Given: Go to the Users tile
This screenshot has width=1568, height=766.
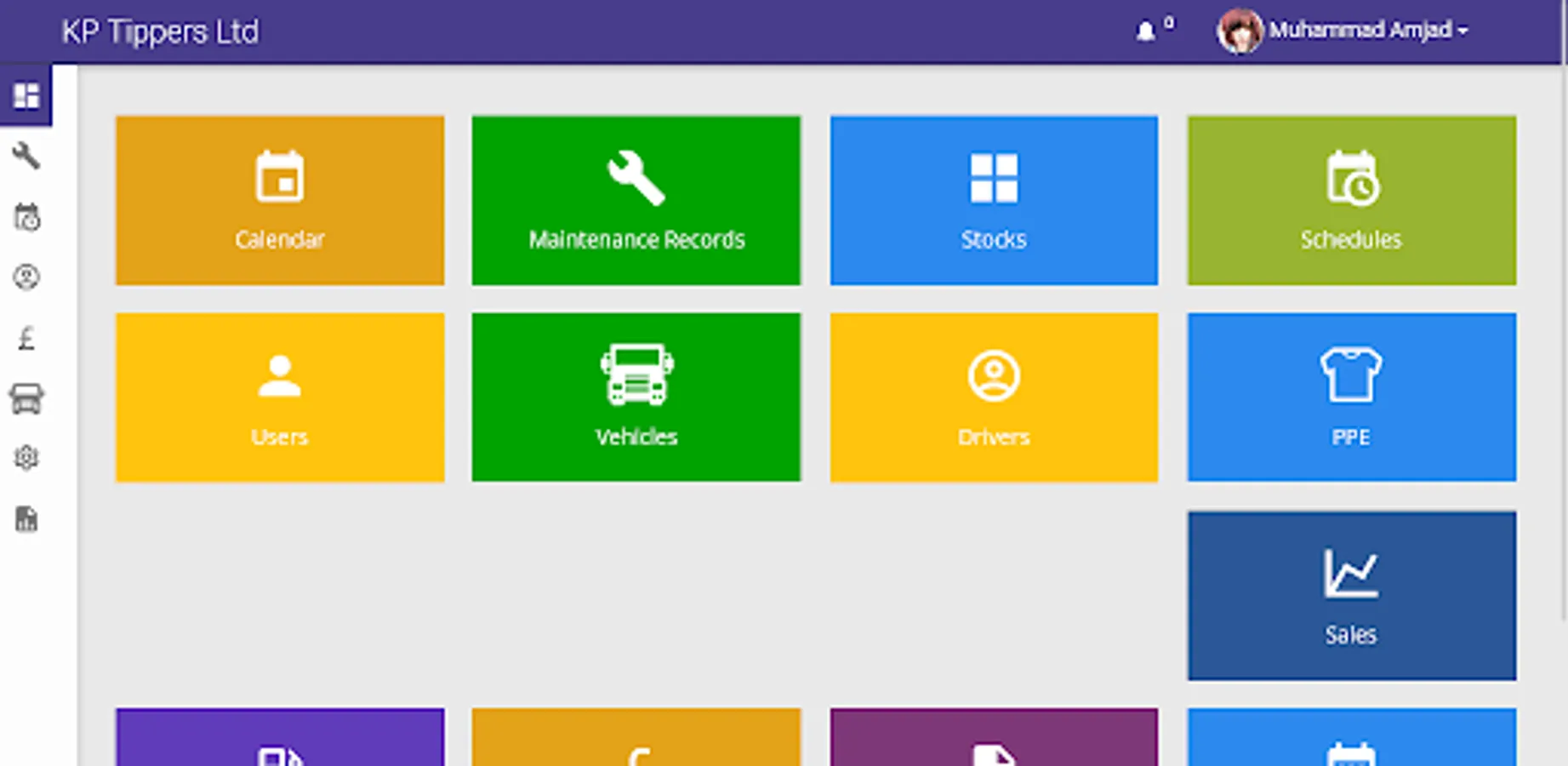Looking at the screenshot, I should click(280, 397).
